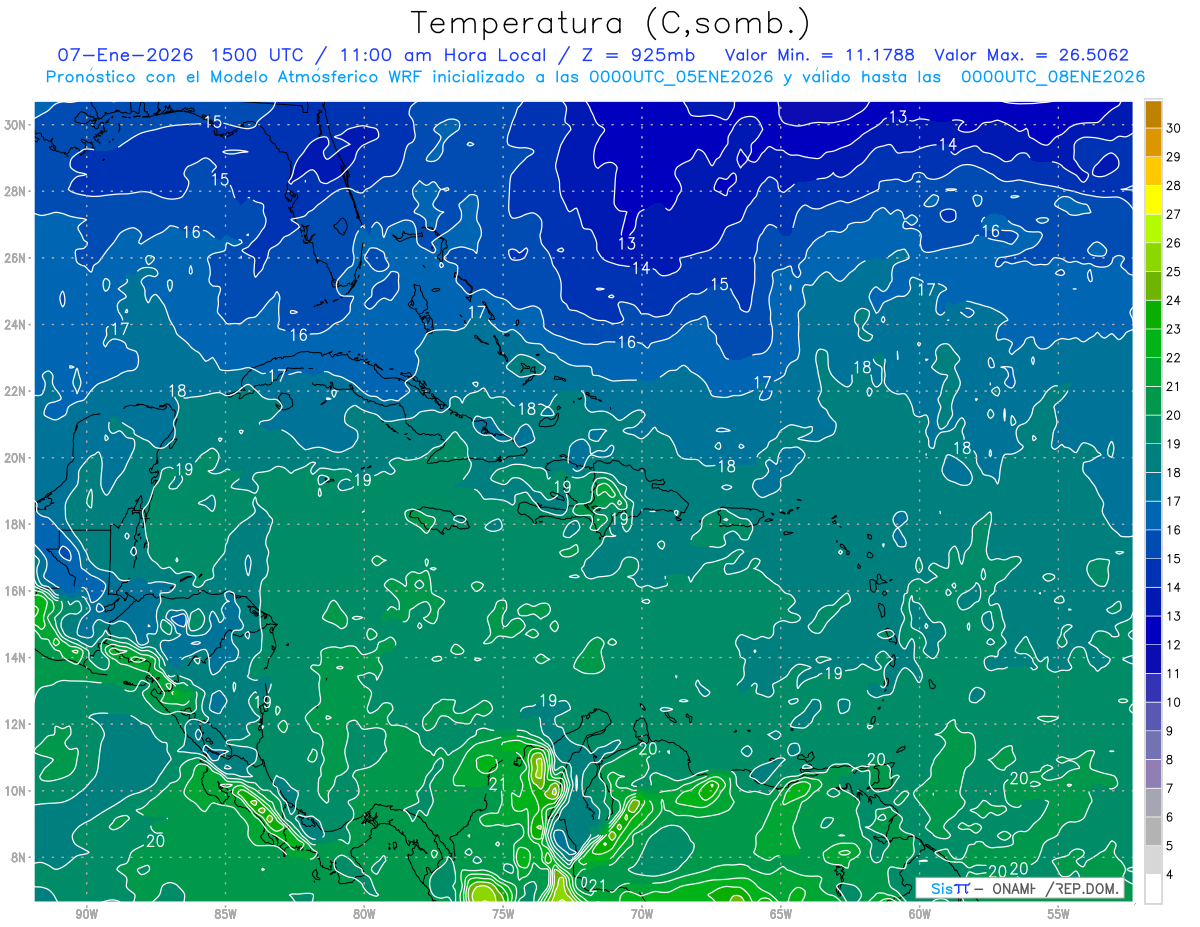
Task: Click the brown color bar segment above 30
Action: [x=1153, y=113]
